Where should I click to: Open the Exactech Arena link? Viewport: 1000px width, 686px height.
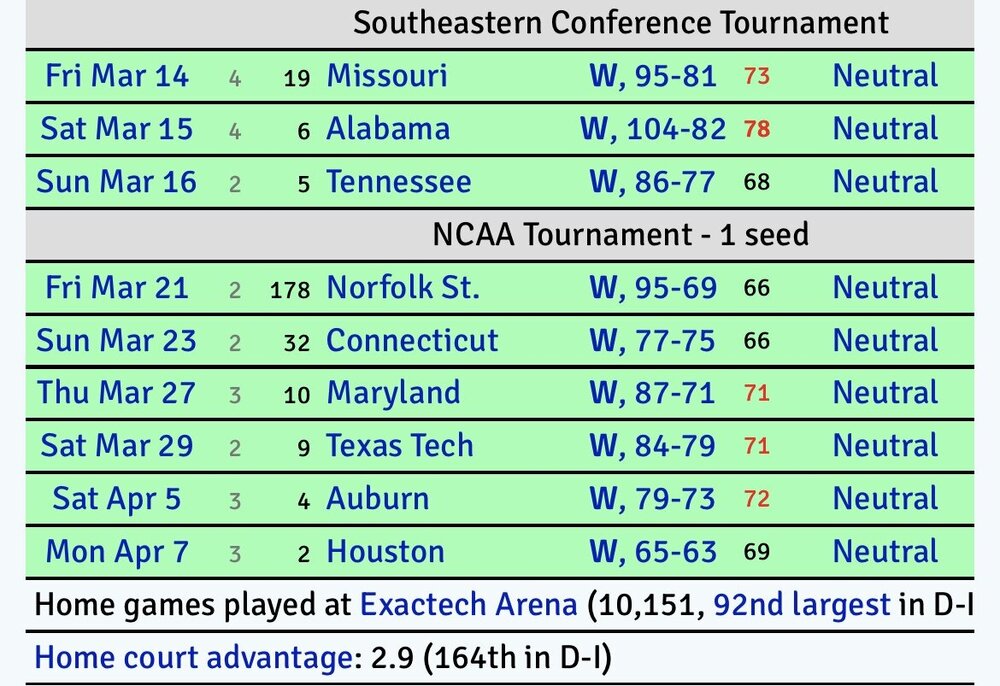pyautogui.click(x=468, y=605)
